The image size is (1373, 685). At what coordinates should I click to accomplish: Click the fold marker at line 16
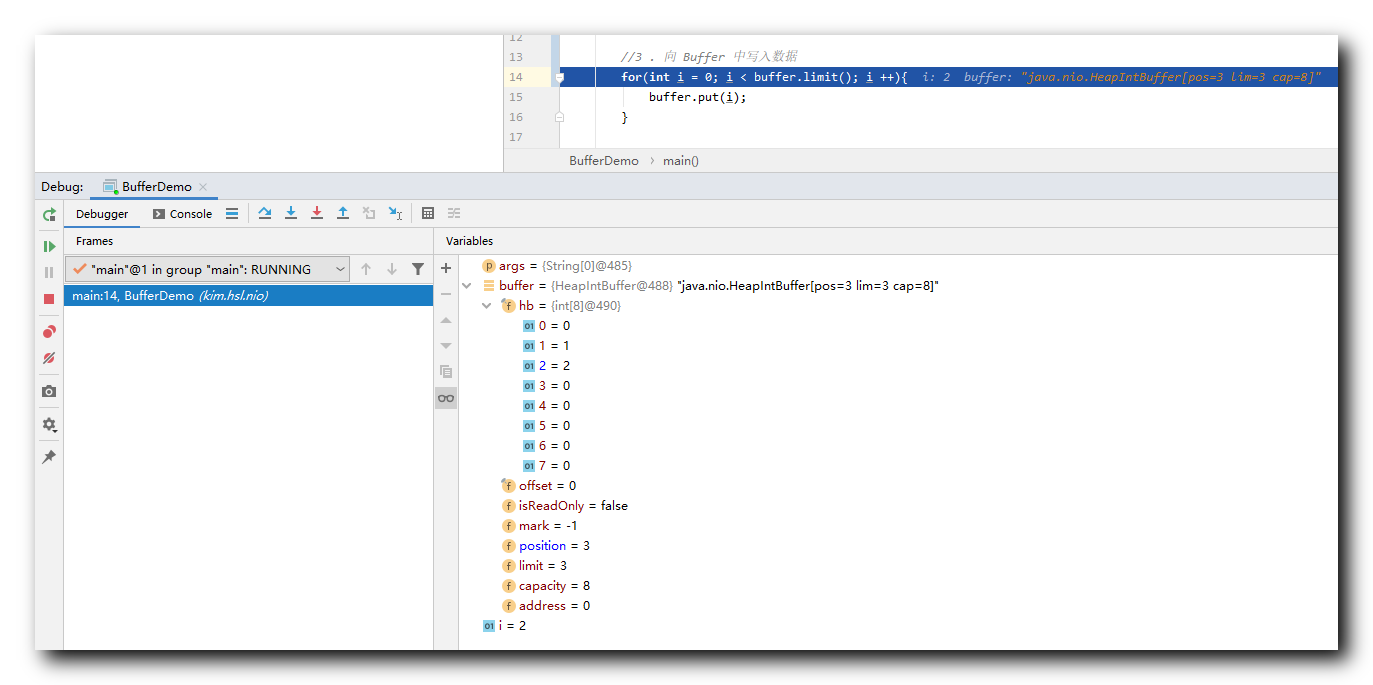click(x=560, y=117)
